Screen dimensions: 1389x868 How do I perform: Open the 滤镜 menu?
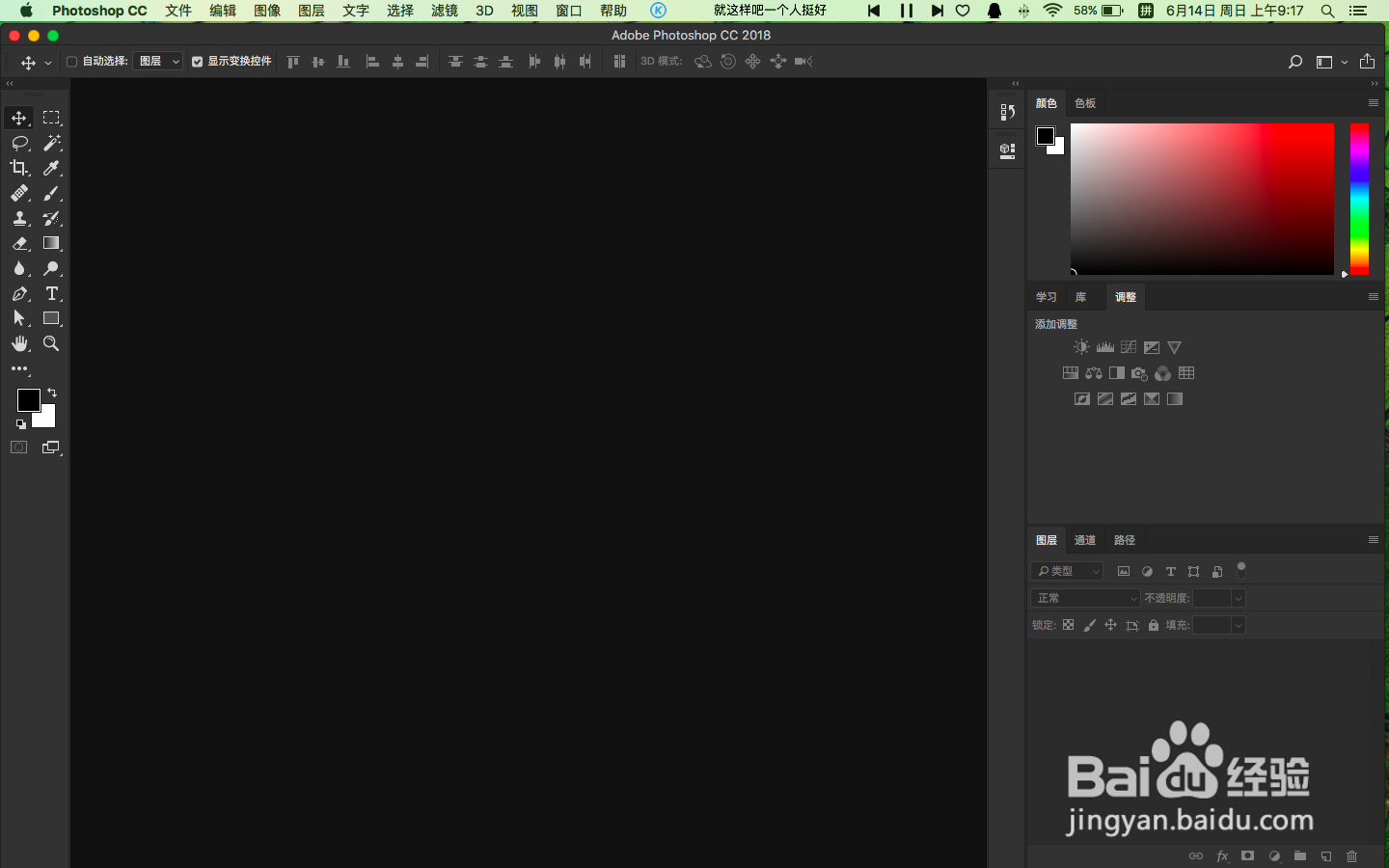pyautogui.click(x=444, y=11)
